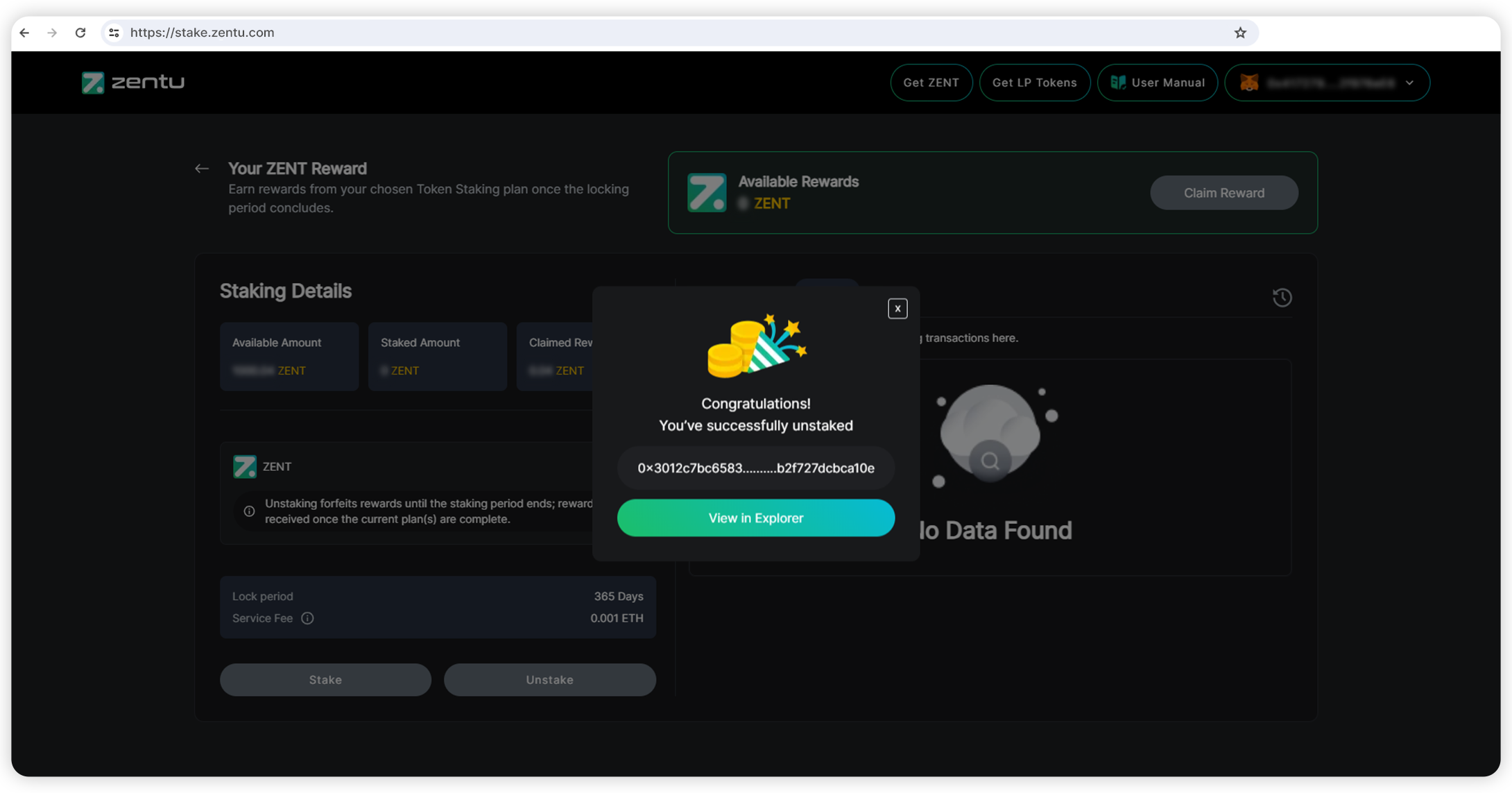Viewport: 1512px width, 793px height.
Task: Open the User Manual
Action: click(x=1157, y=83)
